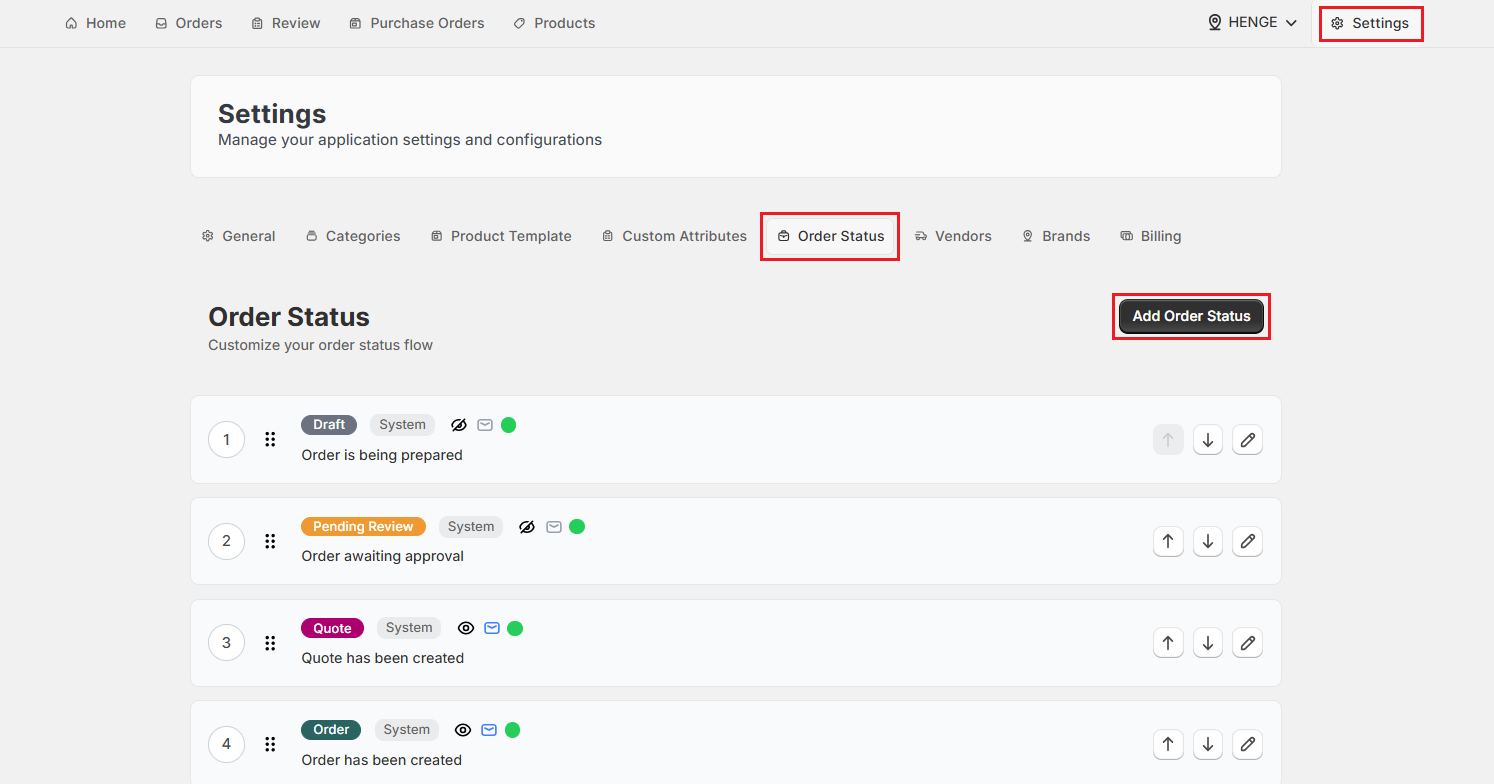The width and height of the screenshot is (1494, 784).
Task: Open Purchase Orders in the top navigation
Action: point(417,23)
